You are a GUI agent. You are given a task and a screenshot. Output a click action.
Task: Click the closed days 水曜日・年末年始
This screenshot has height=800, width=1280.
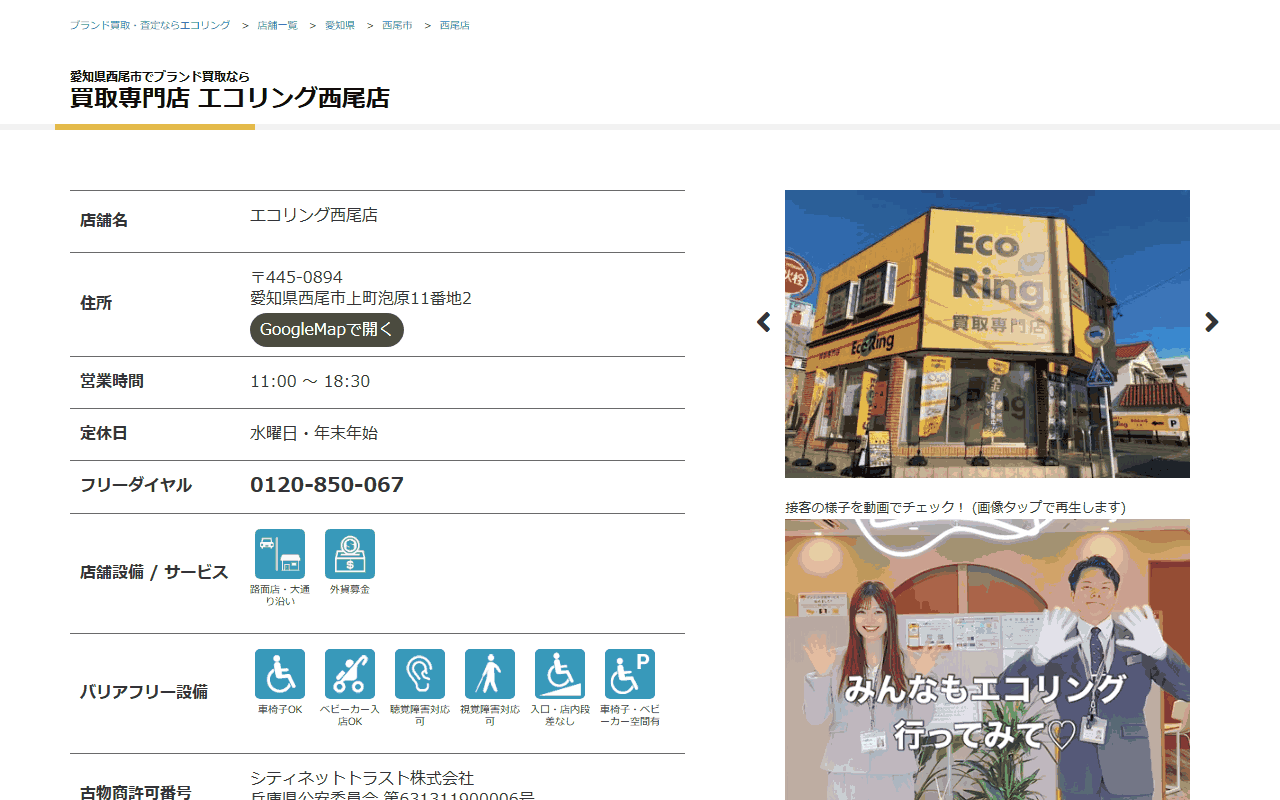pyautogui.click(x=314, y=433)
